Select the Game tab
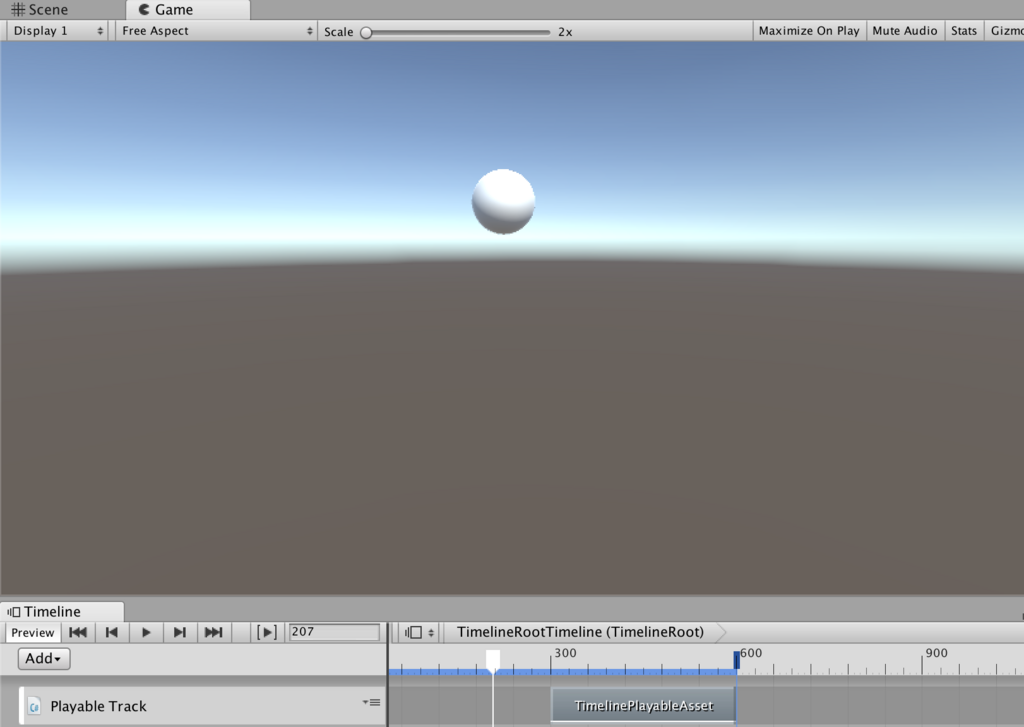The height and width of the screenshot is (727, 1024). pos(187,10)
